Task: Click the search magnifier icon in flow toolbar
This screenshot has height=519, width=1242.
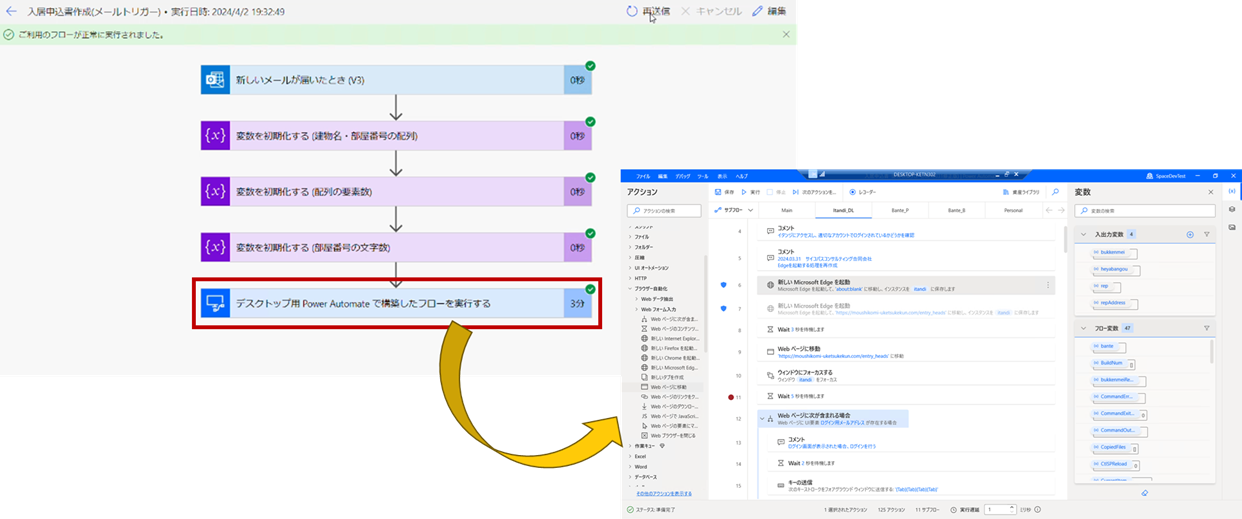Action: point(1054,191)
